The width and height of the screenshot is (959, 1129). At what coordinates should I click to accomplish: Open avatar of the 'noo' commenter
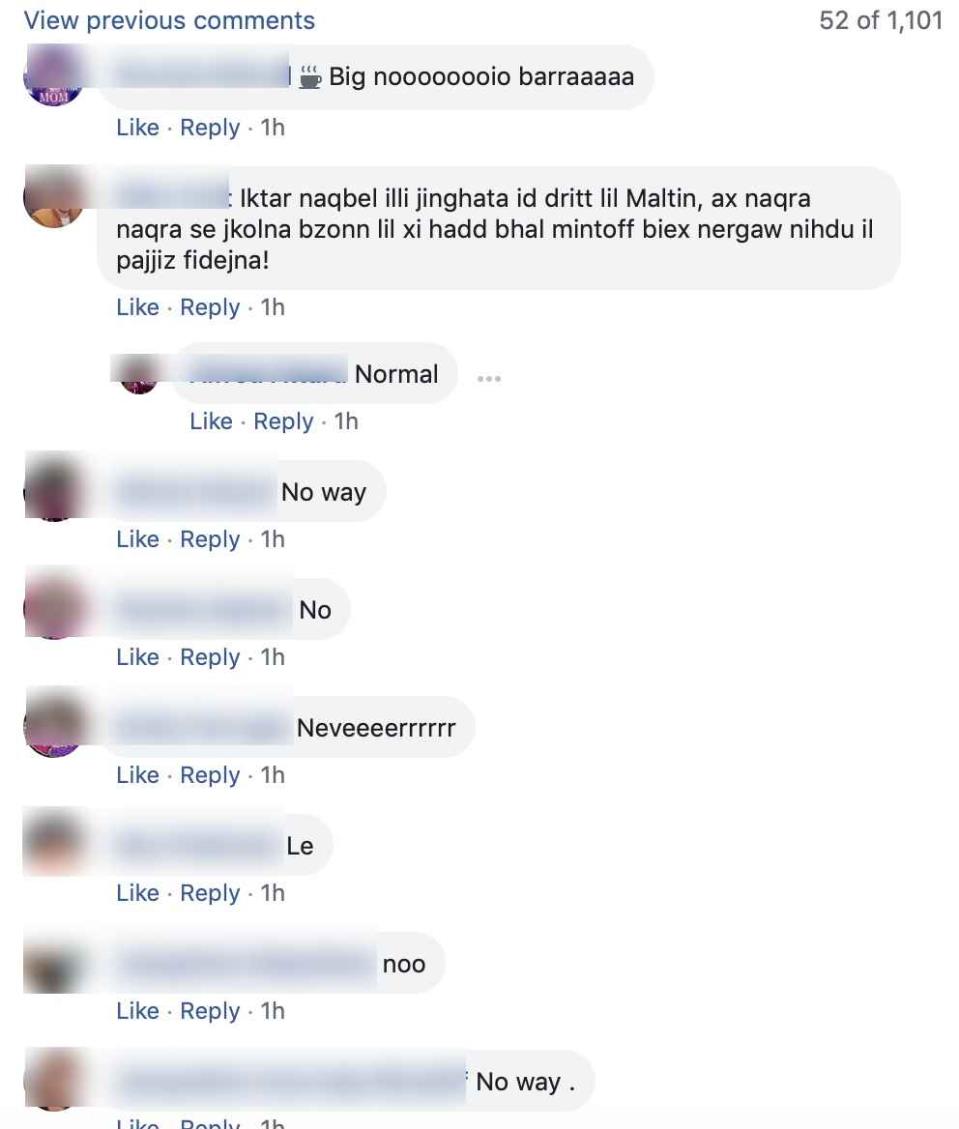[54, 963]
